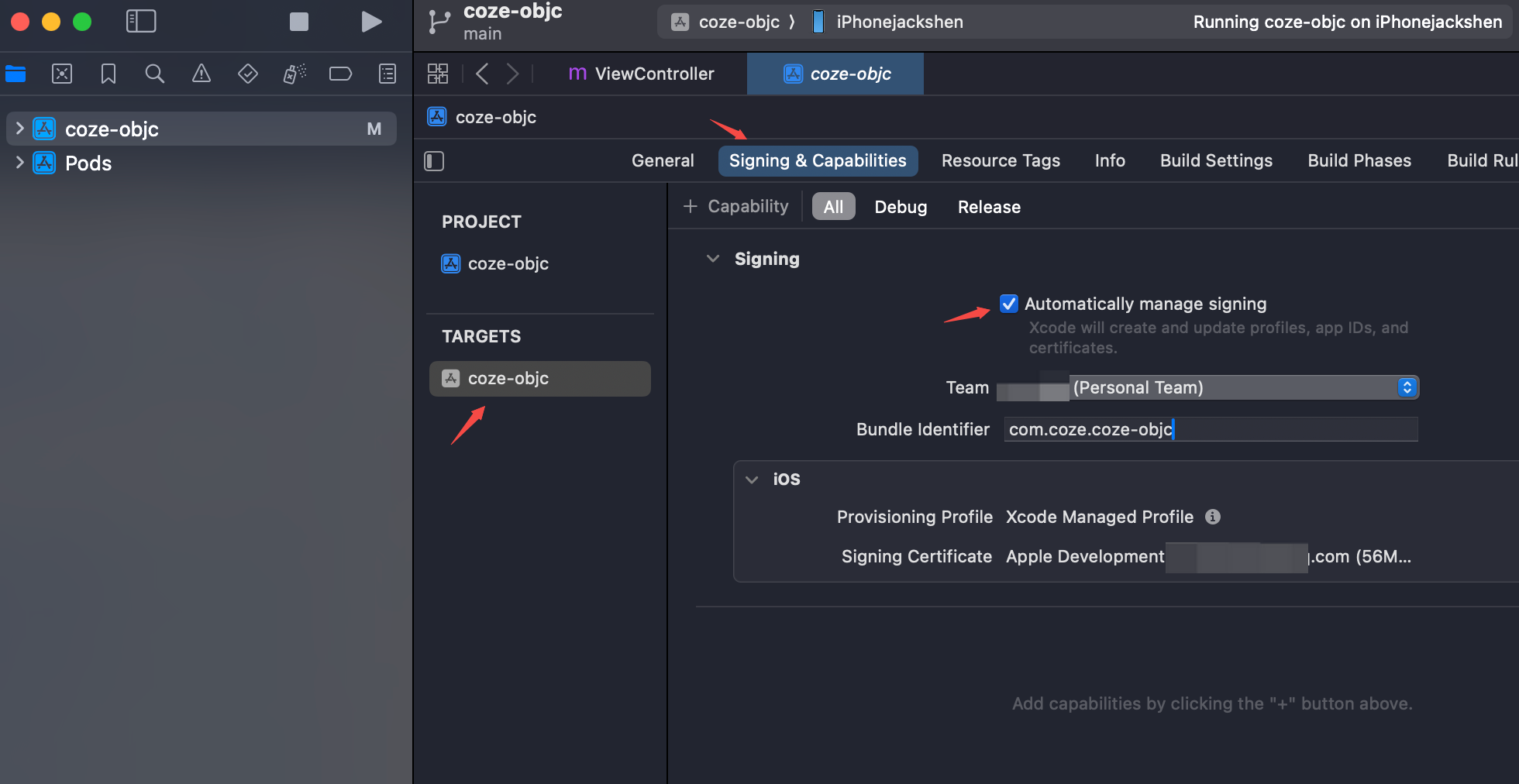This screenshot has height=784, width=1519.
Task: Open the Find navigator magnifier
Action: coord(155,74)
